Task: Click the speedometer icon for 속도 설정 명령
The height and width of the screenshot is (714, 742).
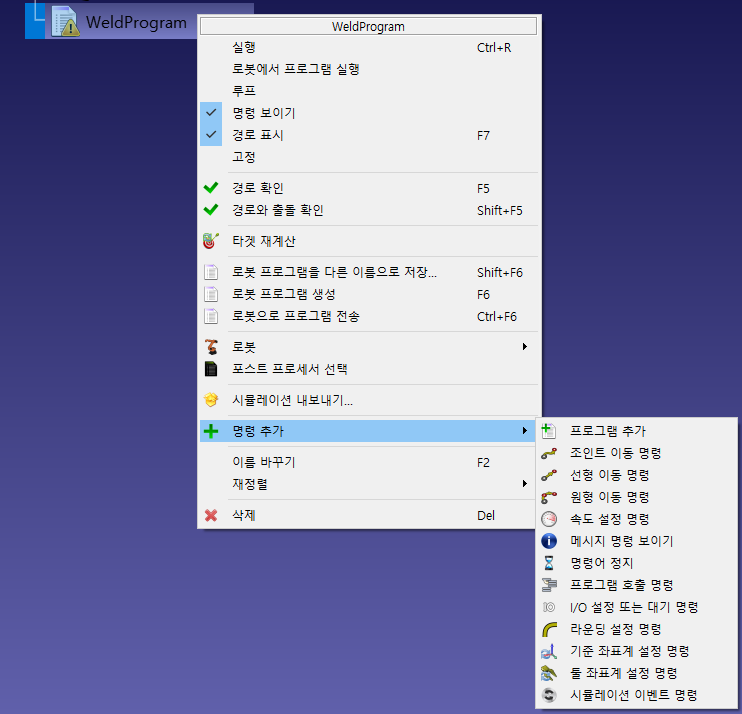Action: point(549,519)
